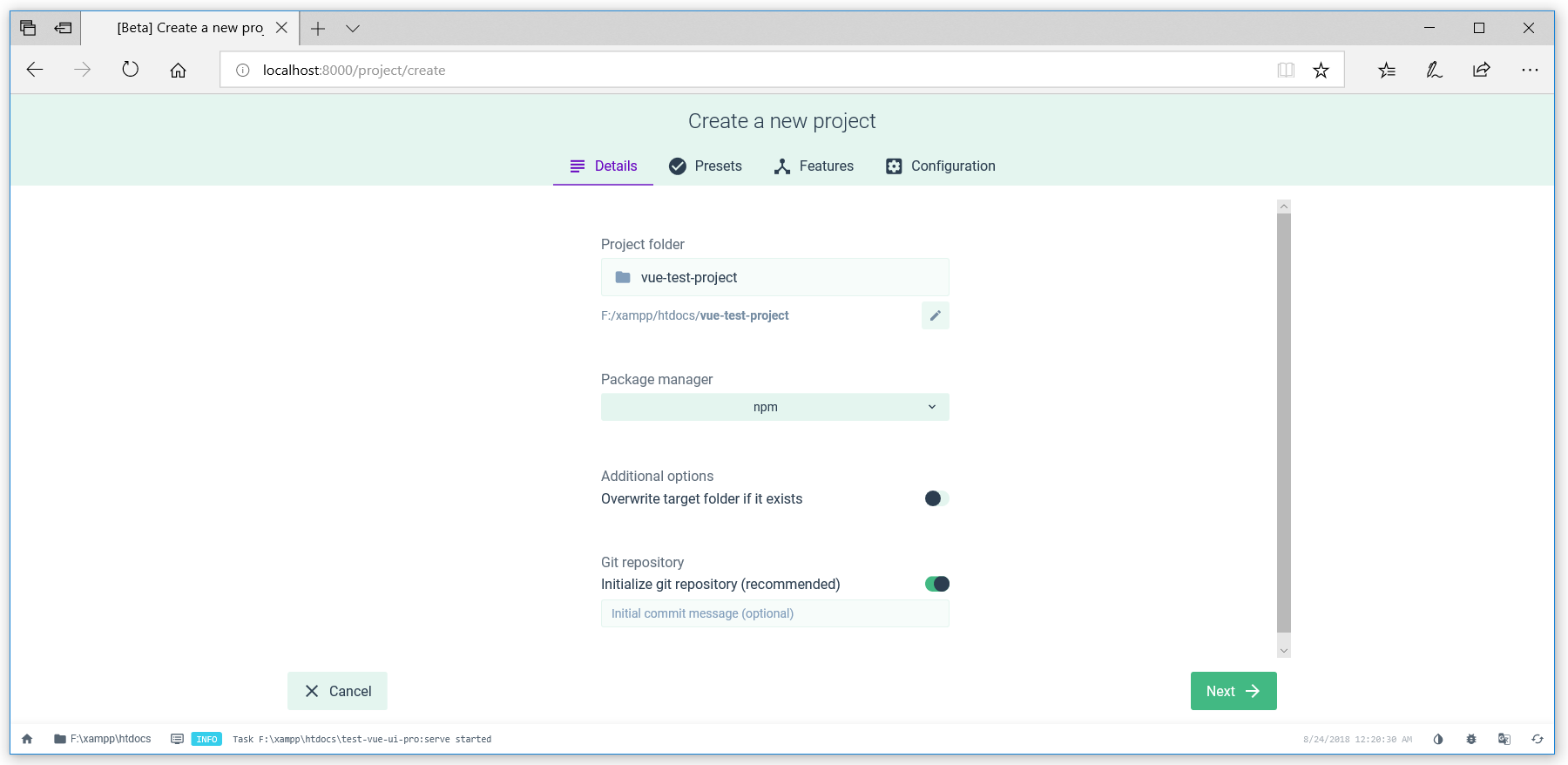Share this page using share icon
Screen dimensions: 1568x765
coord(1482,70)
